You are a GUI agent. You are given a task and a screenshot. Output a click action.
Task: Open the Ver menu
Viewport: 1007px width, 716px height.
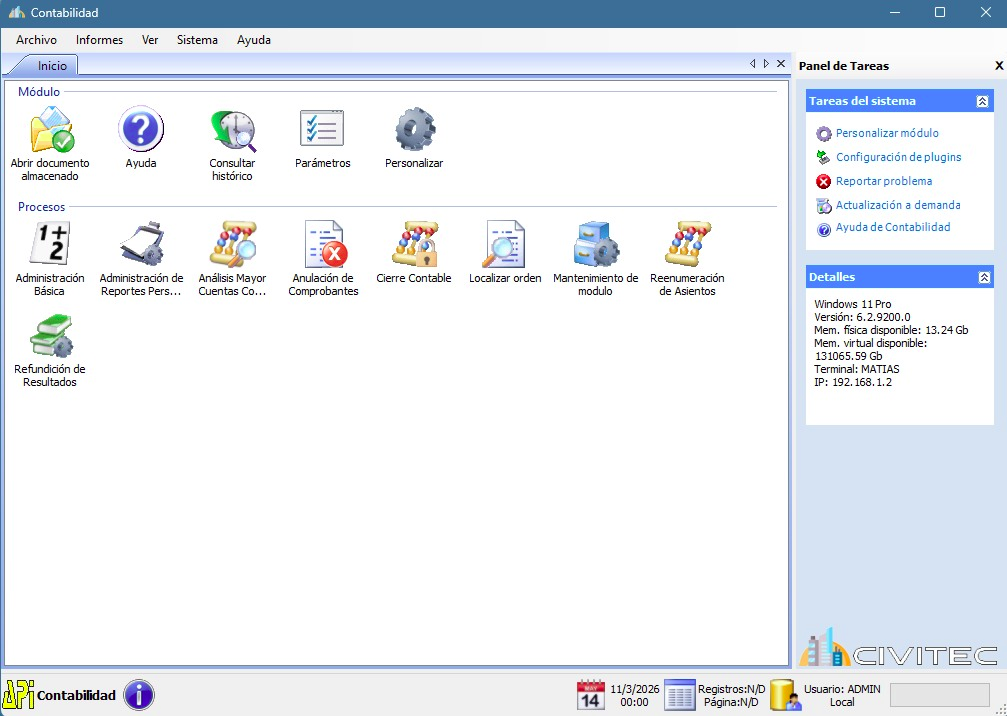pyautogui.click(x=150, y=40)
